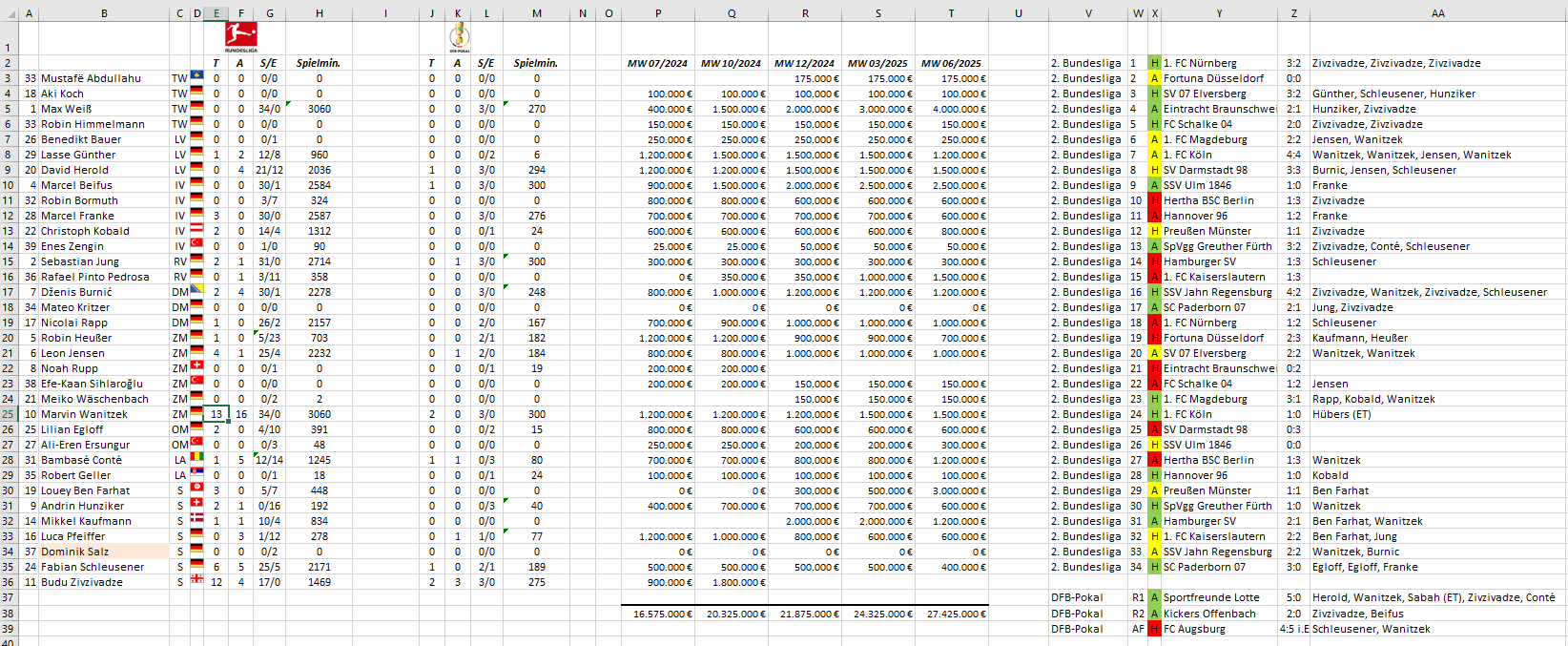Select column header B

(x=104, y=13)
